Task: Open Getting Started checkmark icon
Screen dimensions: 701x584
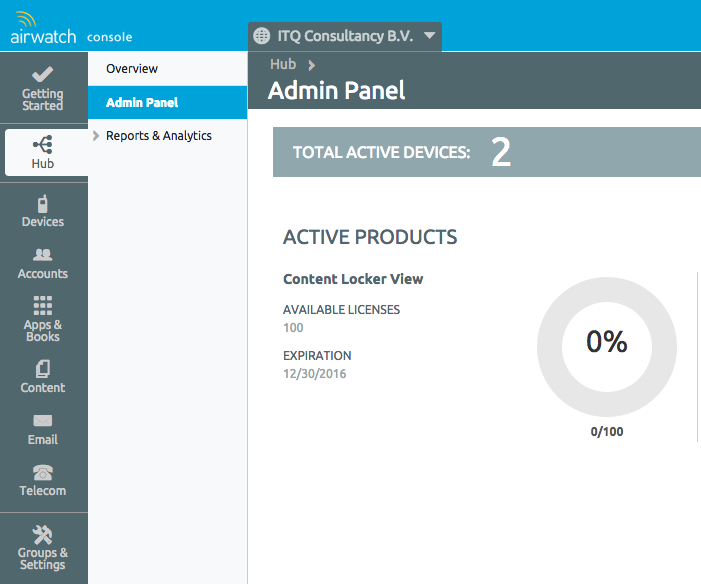Action: 43,75
